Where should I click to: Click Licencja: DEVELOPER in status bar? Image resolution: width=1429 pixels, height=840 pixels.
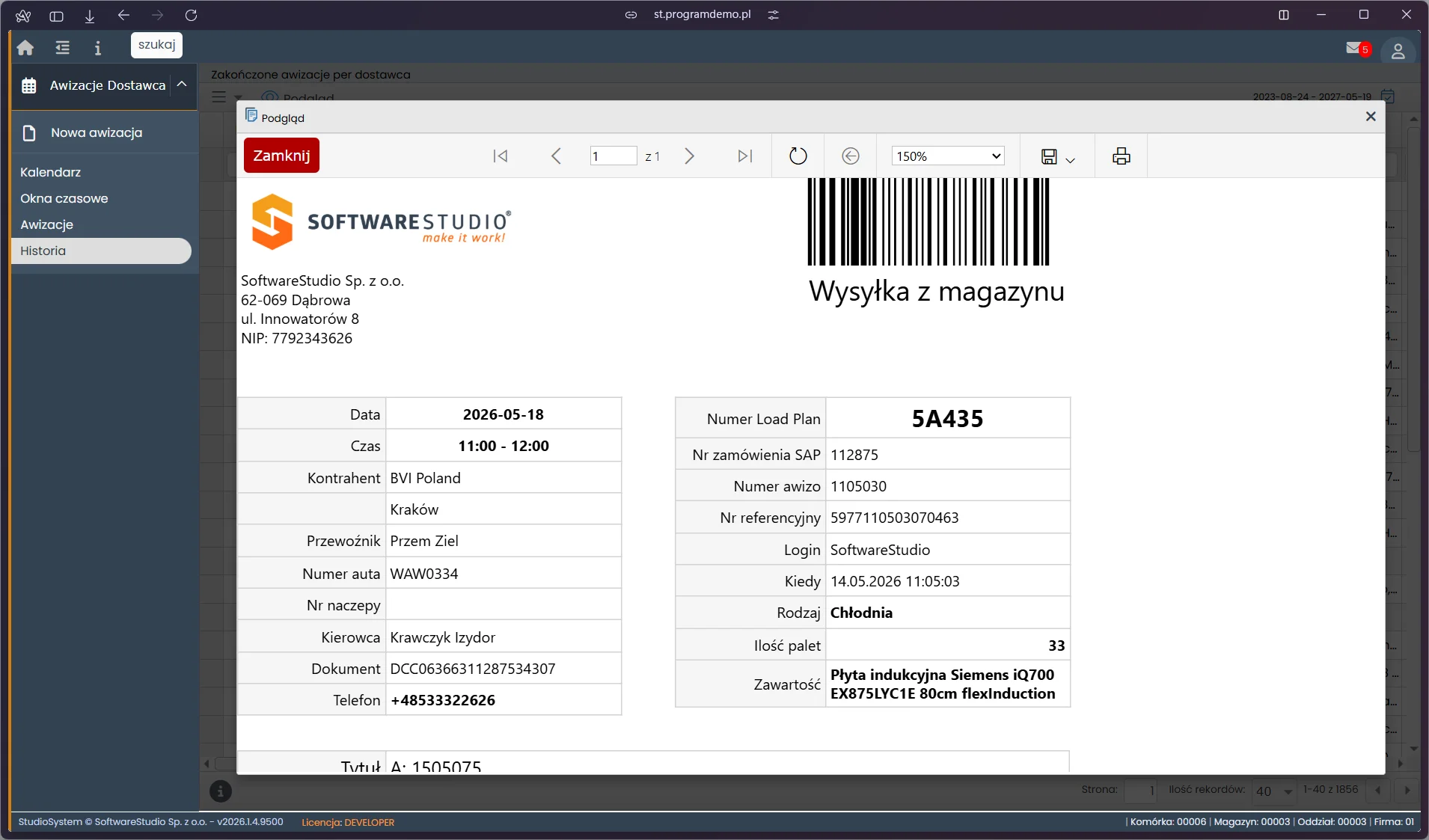click(348, 822)
